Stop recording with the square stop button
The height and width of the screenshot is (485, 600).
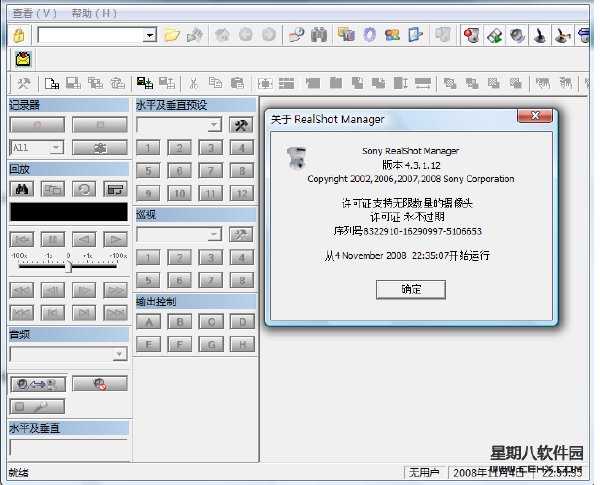pos(100,125)
